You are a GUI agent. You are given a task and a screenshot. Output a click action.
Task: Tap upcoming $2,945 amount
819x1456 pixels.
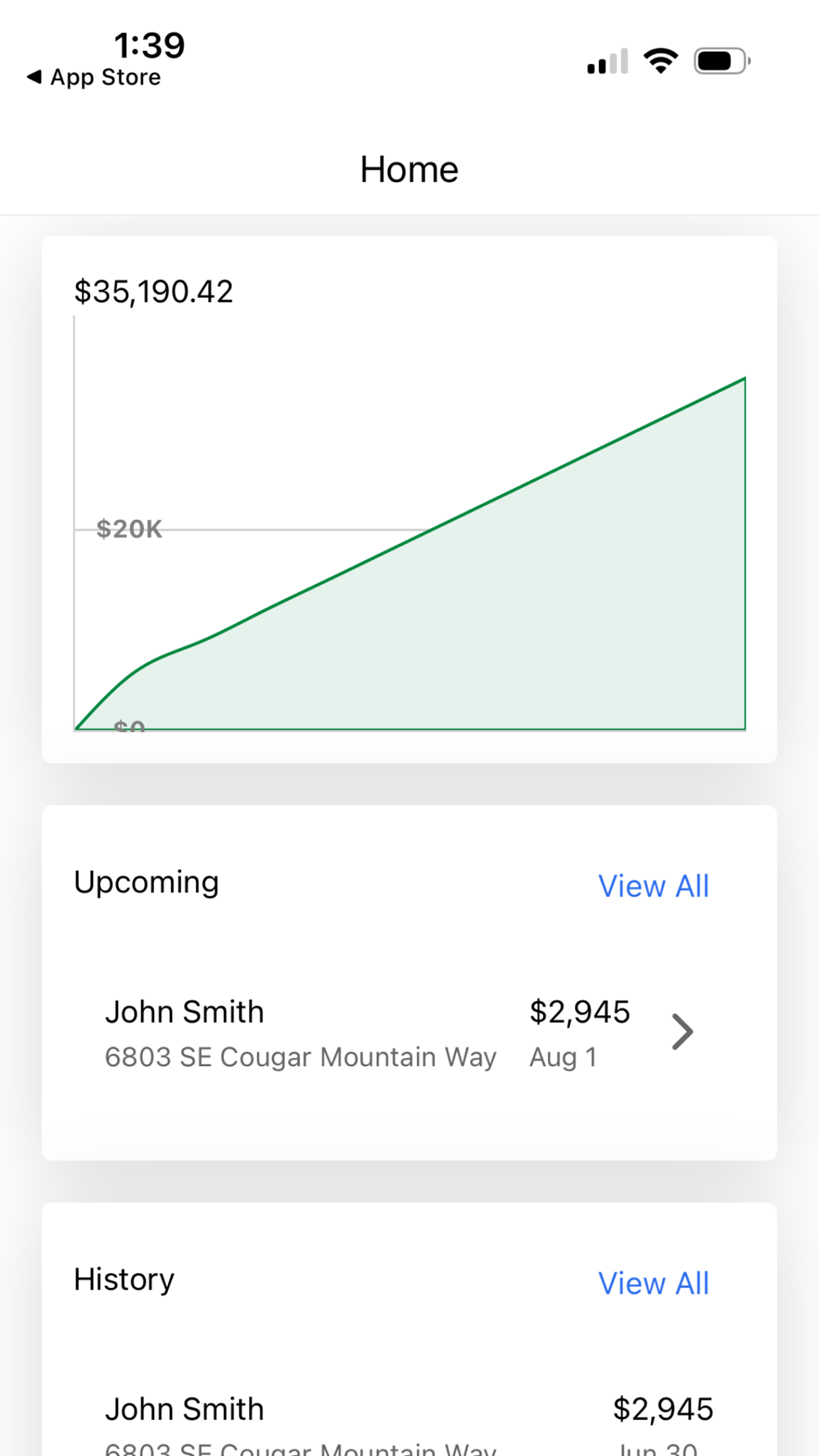point(580,1012)
